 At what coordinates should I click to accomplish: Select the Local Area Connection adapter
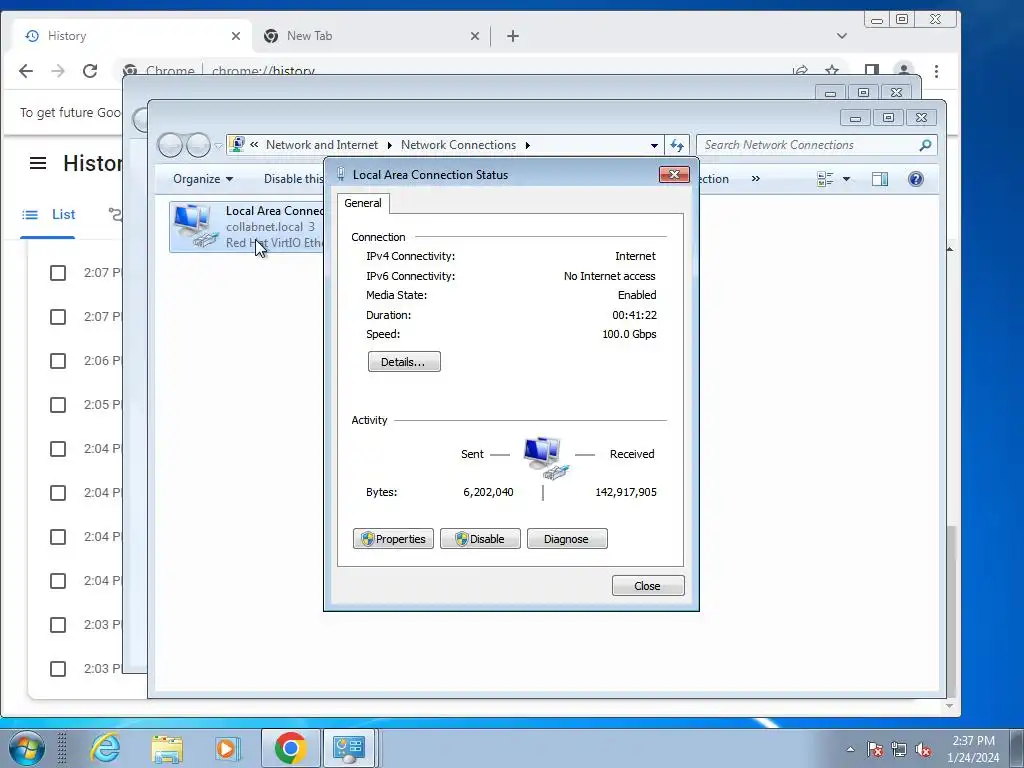[x=247, y=227]
